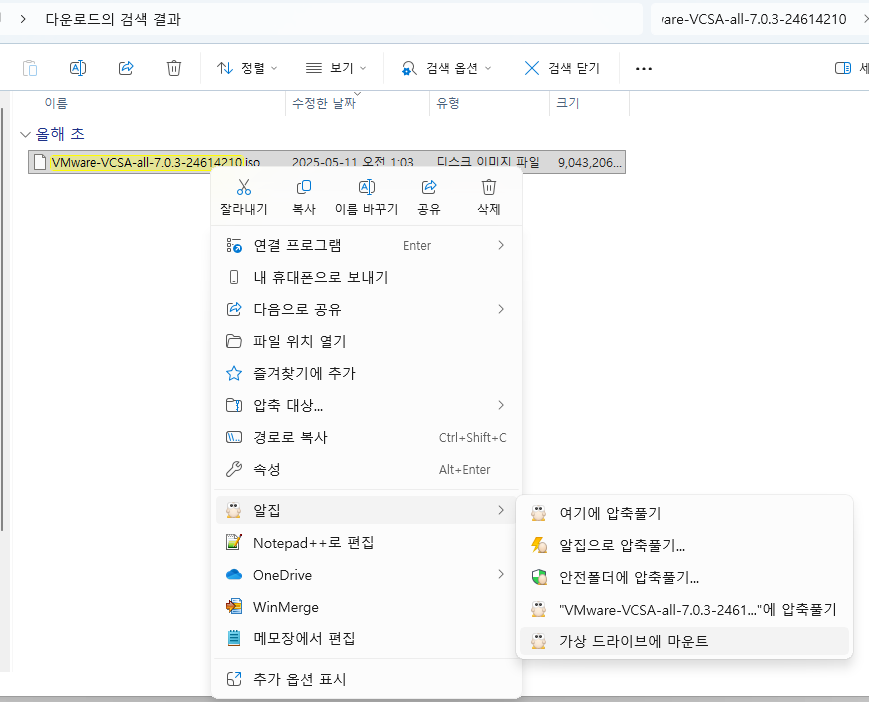The width and height of the screenshot is (869, 702).
Task: Click the 알집 menu entry
Action: [366, 510]
